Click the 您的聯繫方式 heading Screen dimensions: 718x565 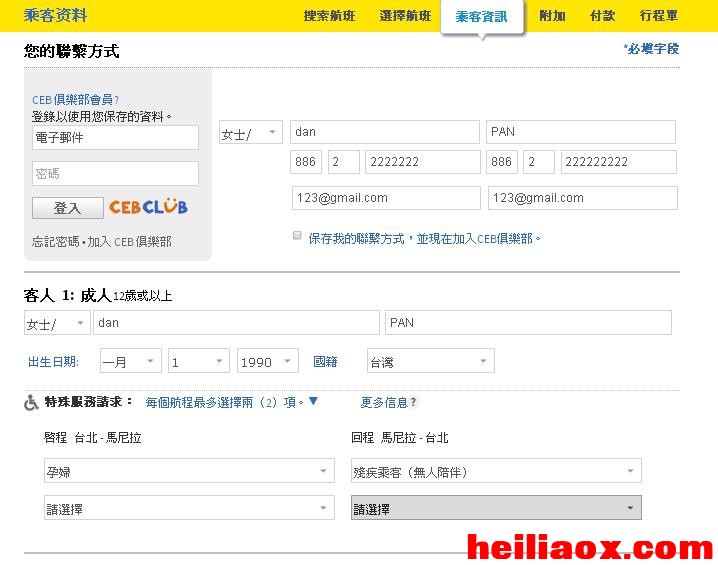[x=71, y=51]
